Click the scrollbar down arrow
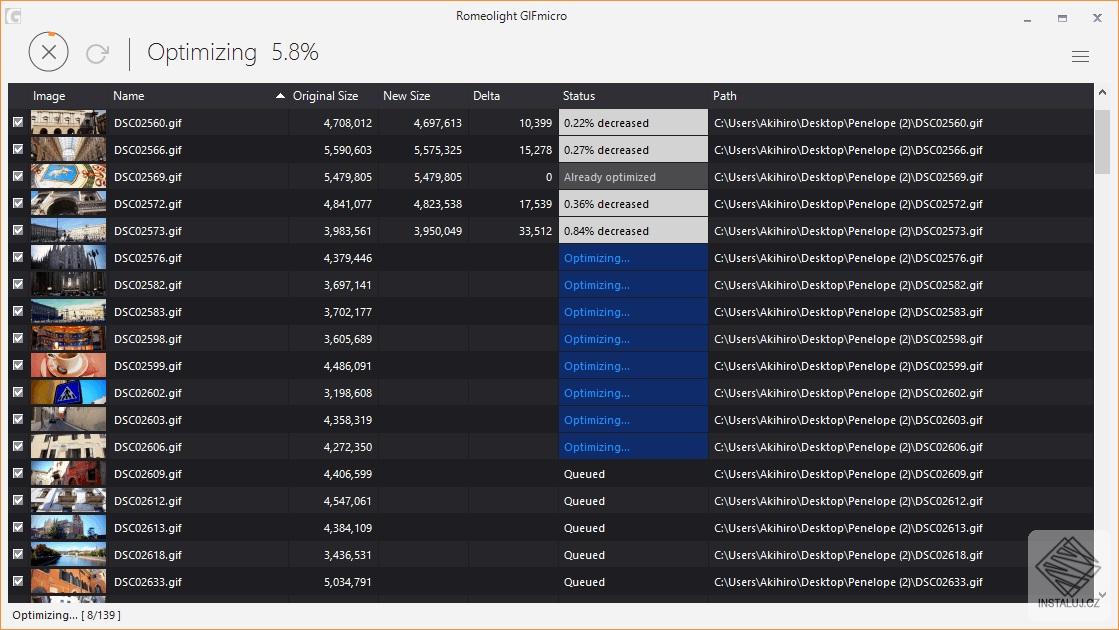The width and height of the screenshot is (1119, 630). click(x=1102, y=596)
